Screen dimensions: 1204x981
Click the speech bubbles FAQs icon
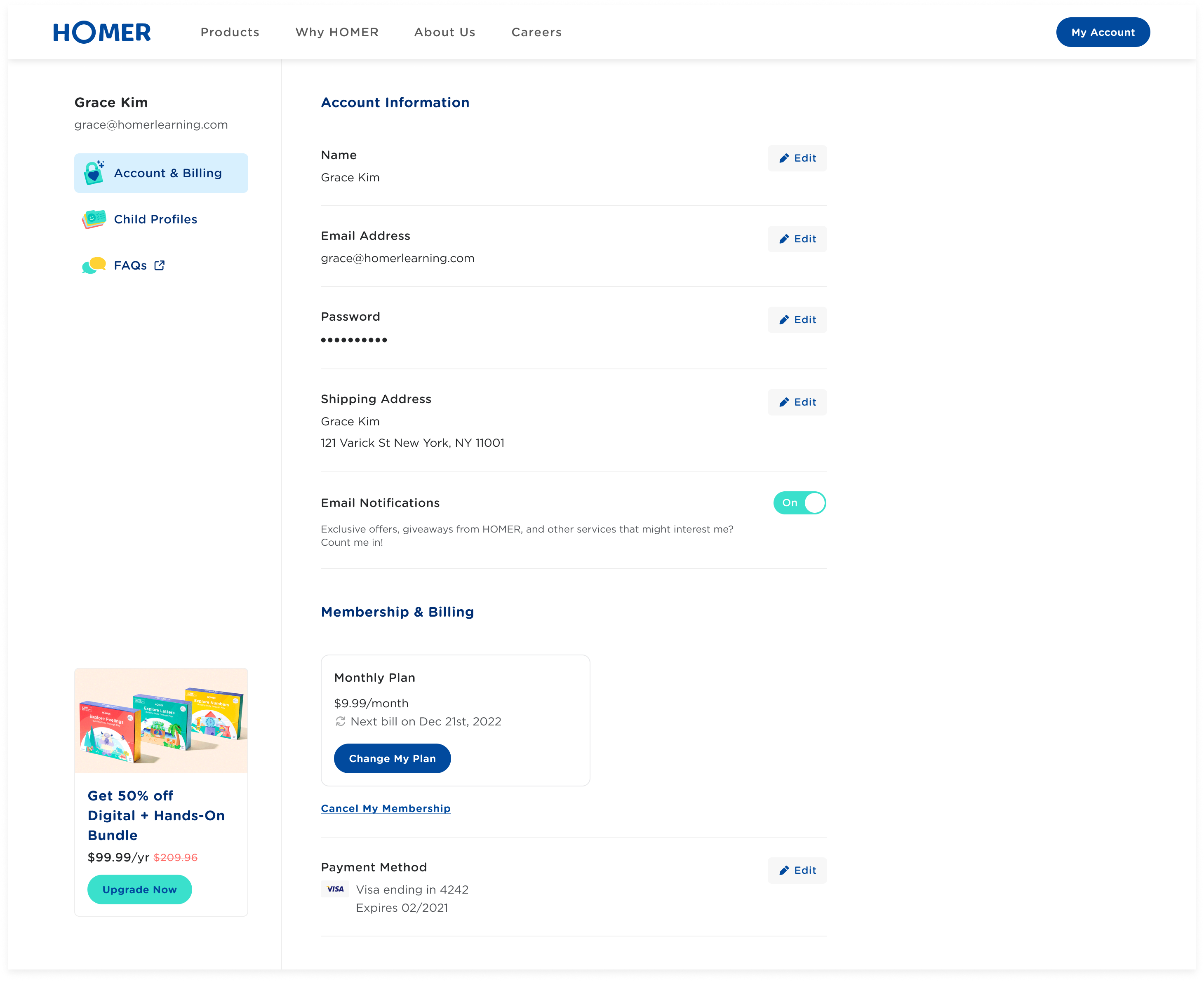[93, 265]
